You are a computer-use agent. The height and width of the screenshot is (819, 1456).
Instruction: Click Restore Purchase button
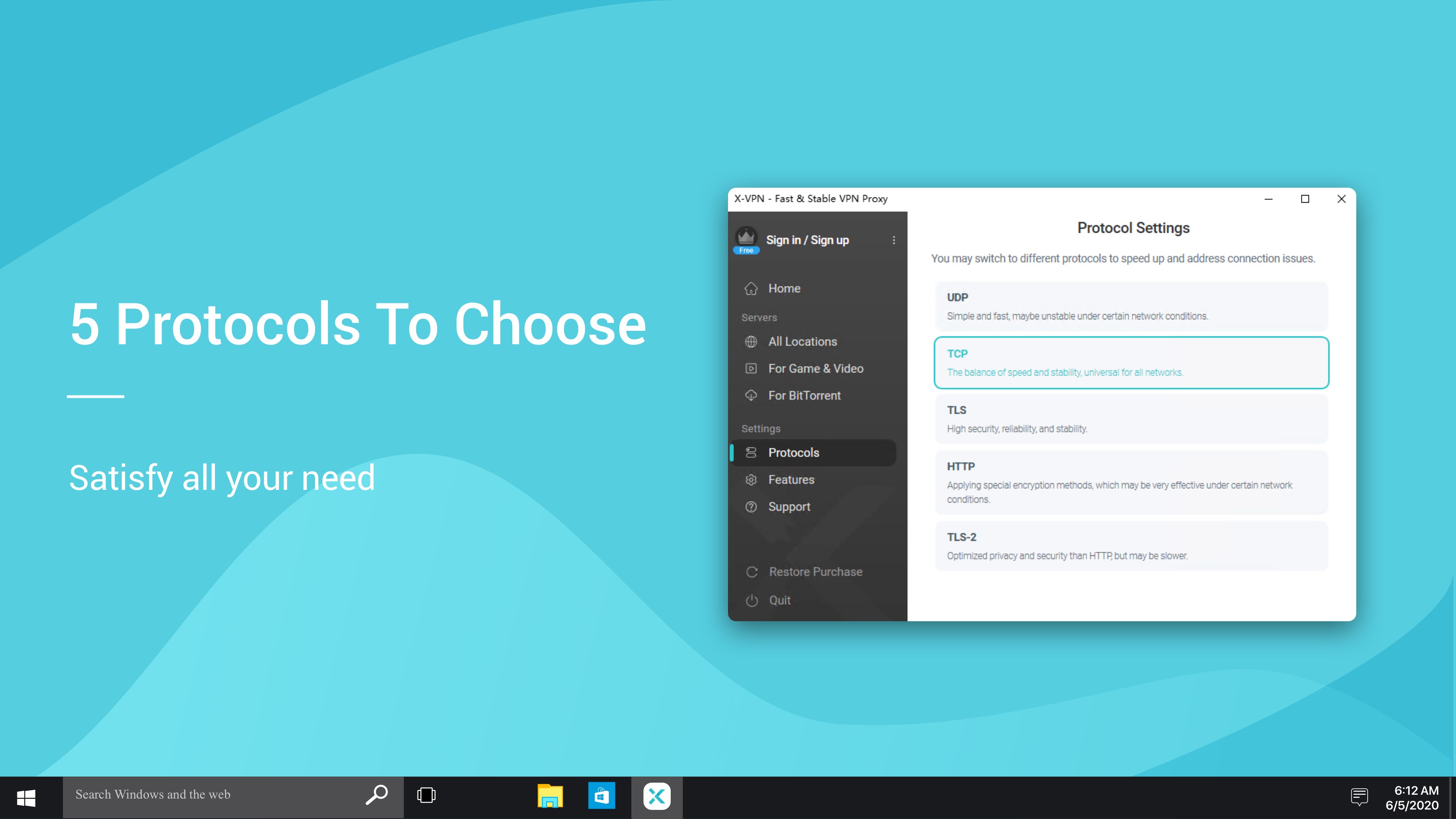[x=815, y=572]
